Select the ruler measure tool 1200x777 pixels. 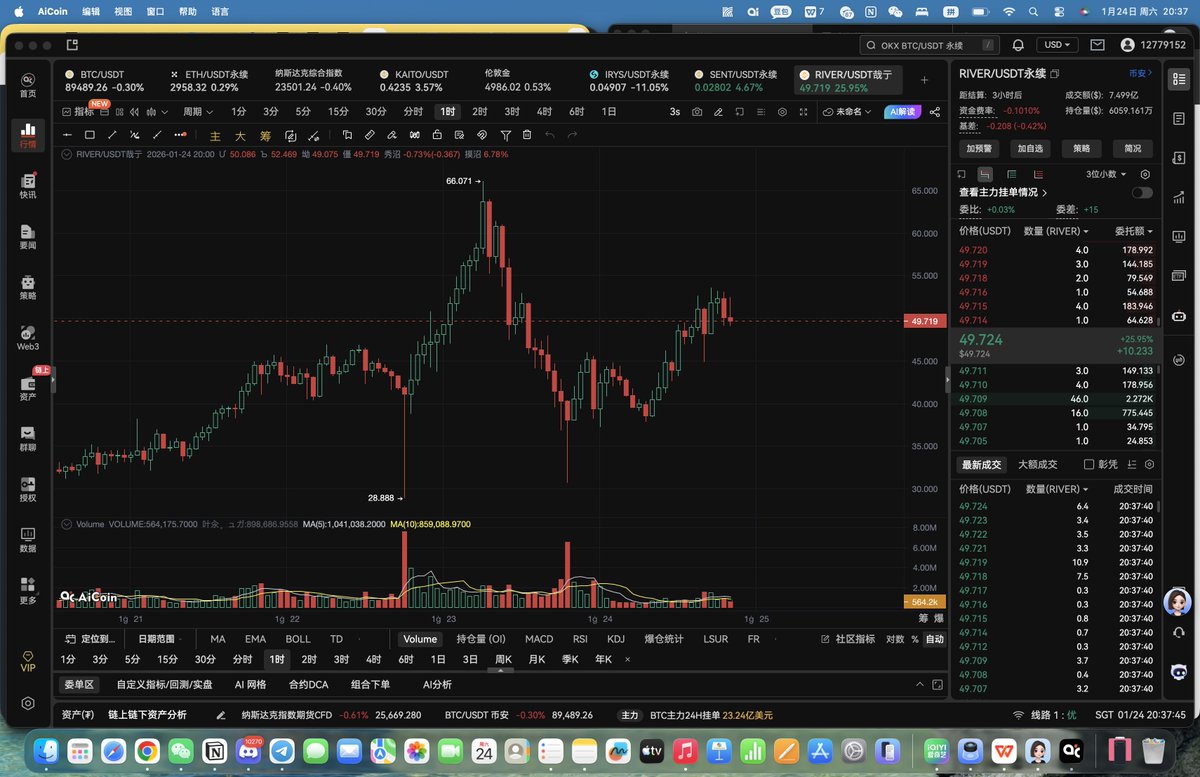pos(369,134)
